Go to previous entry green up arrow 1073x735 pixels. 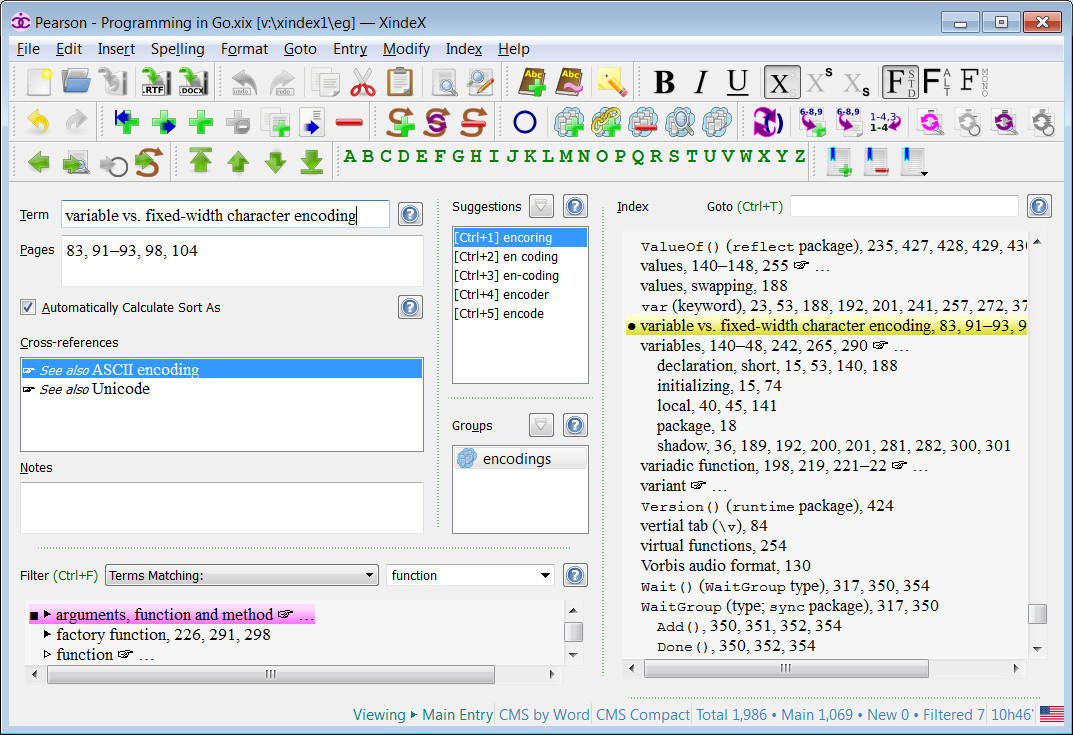pos(238,162)
